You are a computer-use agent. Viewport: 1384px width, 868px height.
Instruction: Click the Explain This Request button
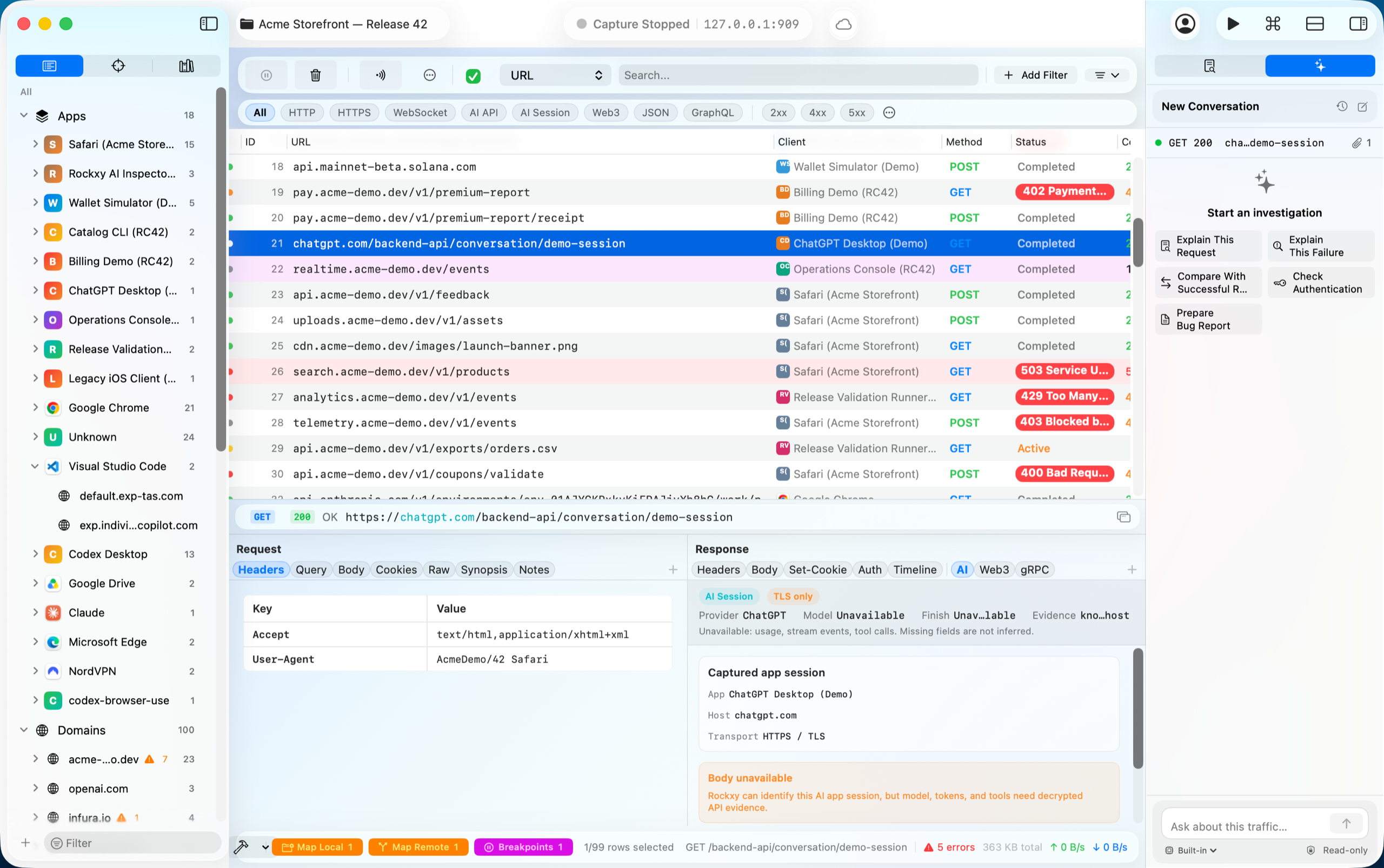click(1208, 246)
